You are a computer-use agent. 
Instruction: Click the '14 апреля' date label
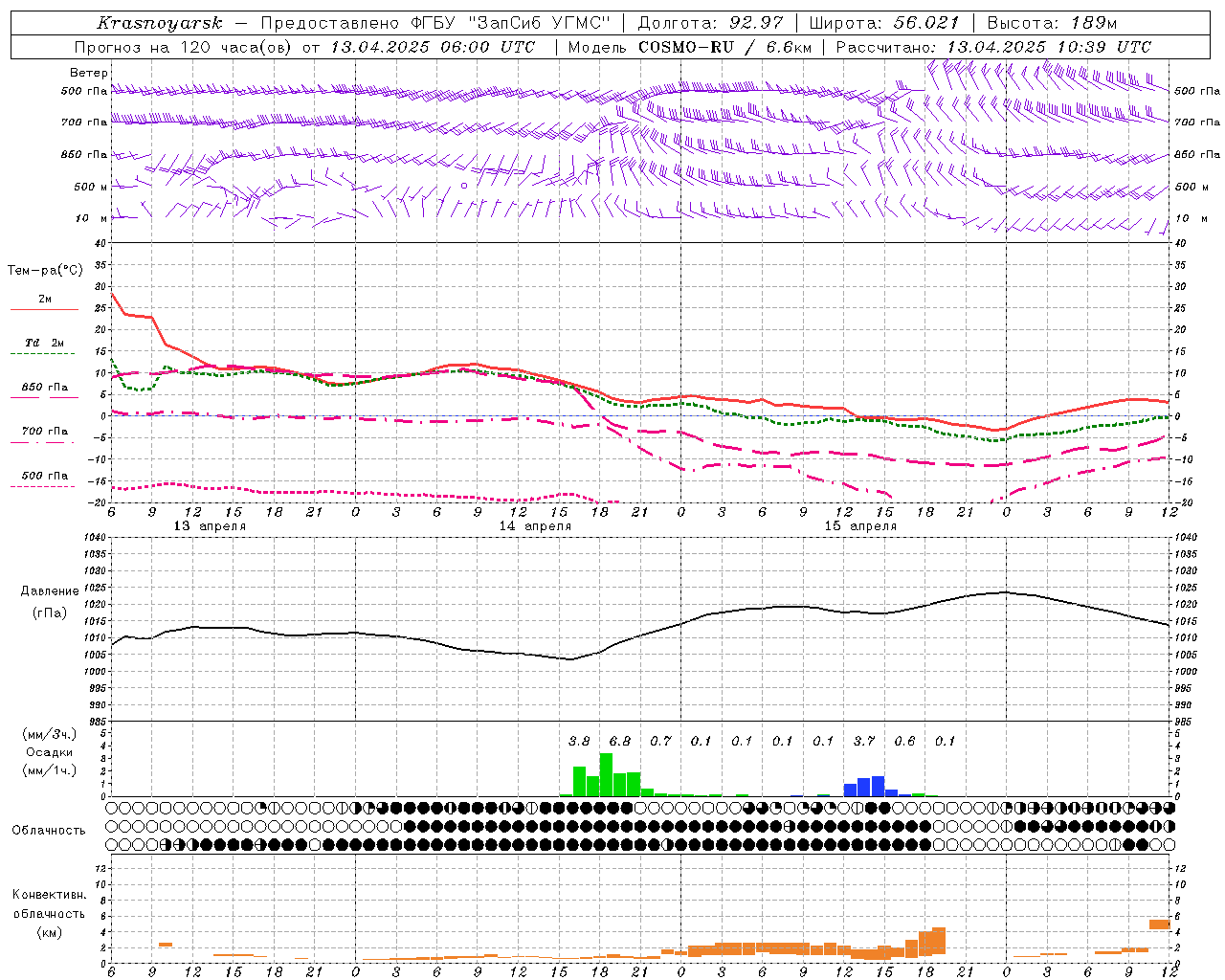[x=535, y=526]
